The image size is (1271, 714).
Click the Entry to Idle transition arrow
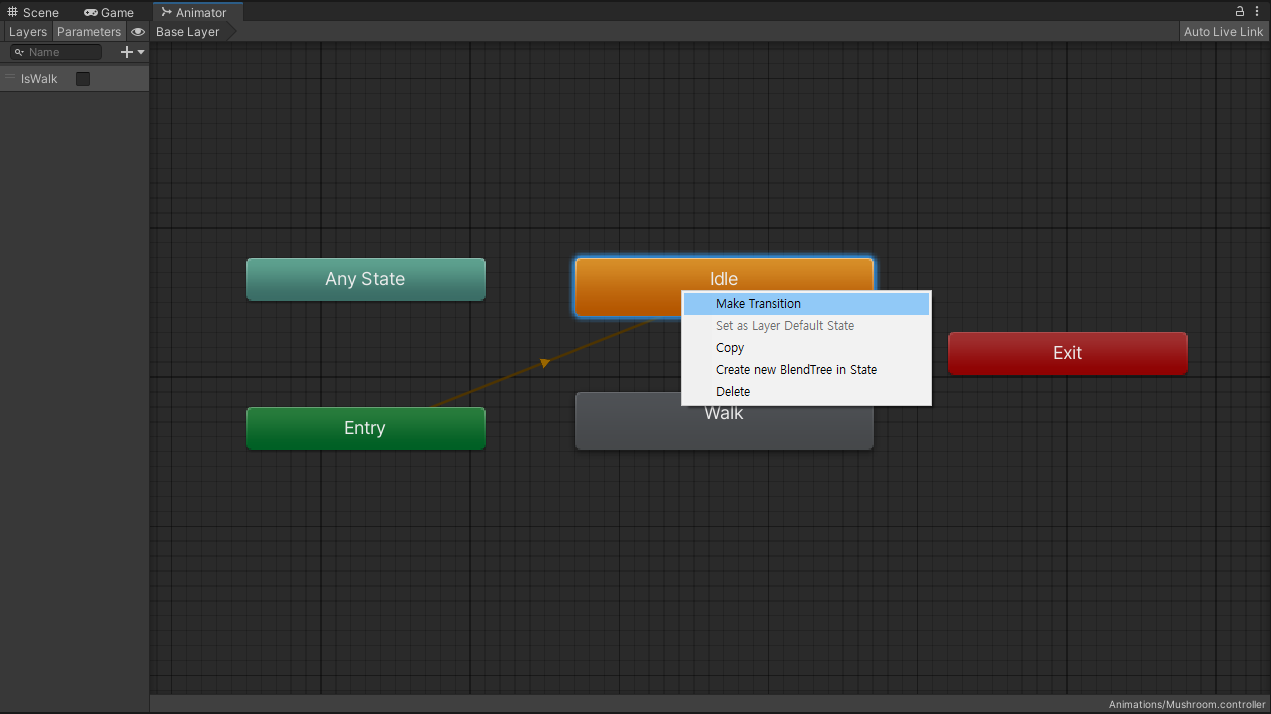[x=544, y=363]
